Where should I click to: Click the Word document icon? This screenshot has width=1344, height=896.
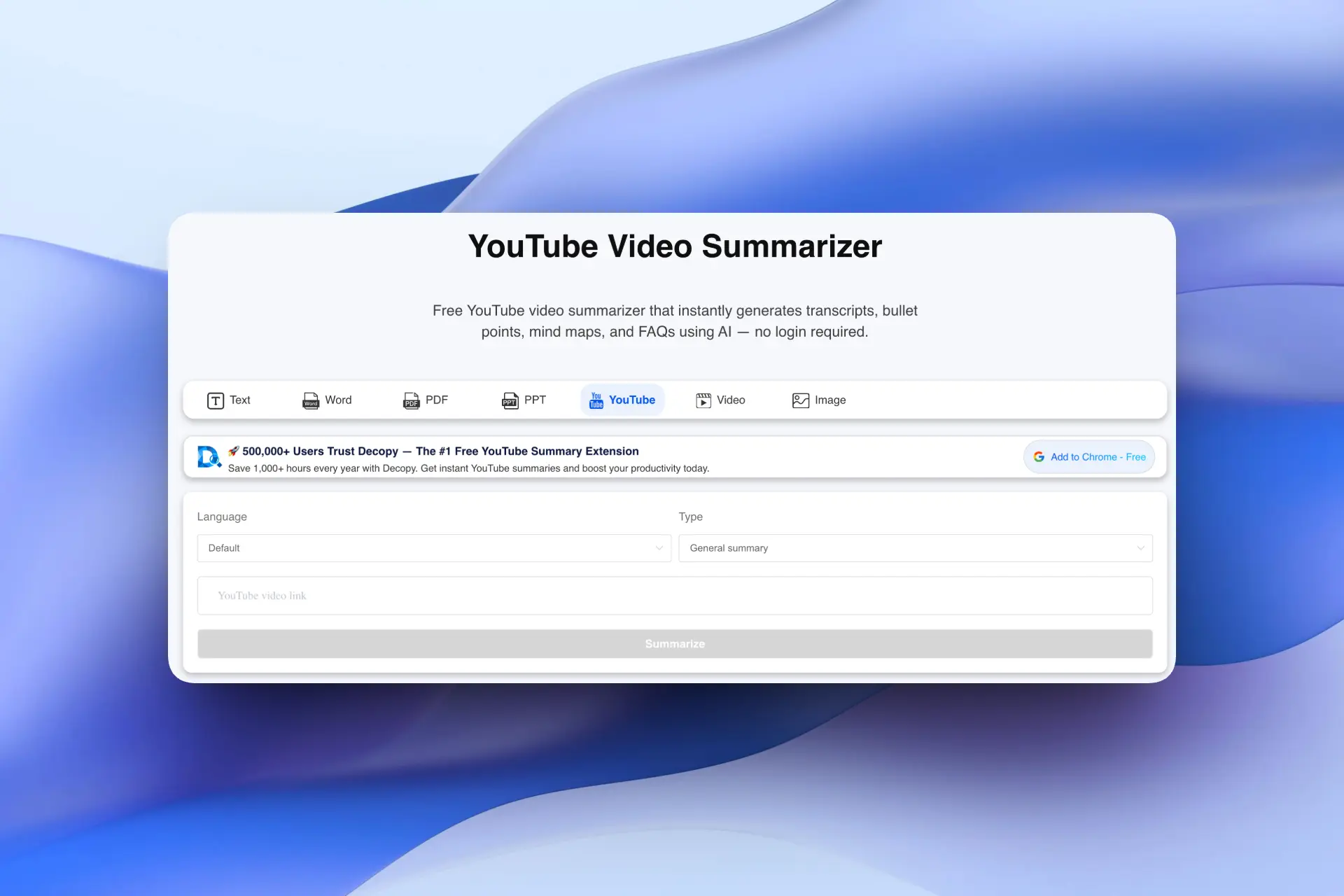pos(310,400)
